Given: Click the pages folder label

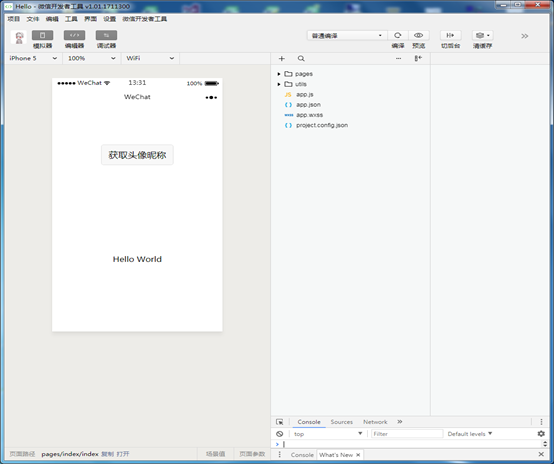Looking at the screenshot, I should [x=304, y=74].
